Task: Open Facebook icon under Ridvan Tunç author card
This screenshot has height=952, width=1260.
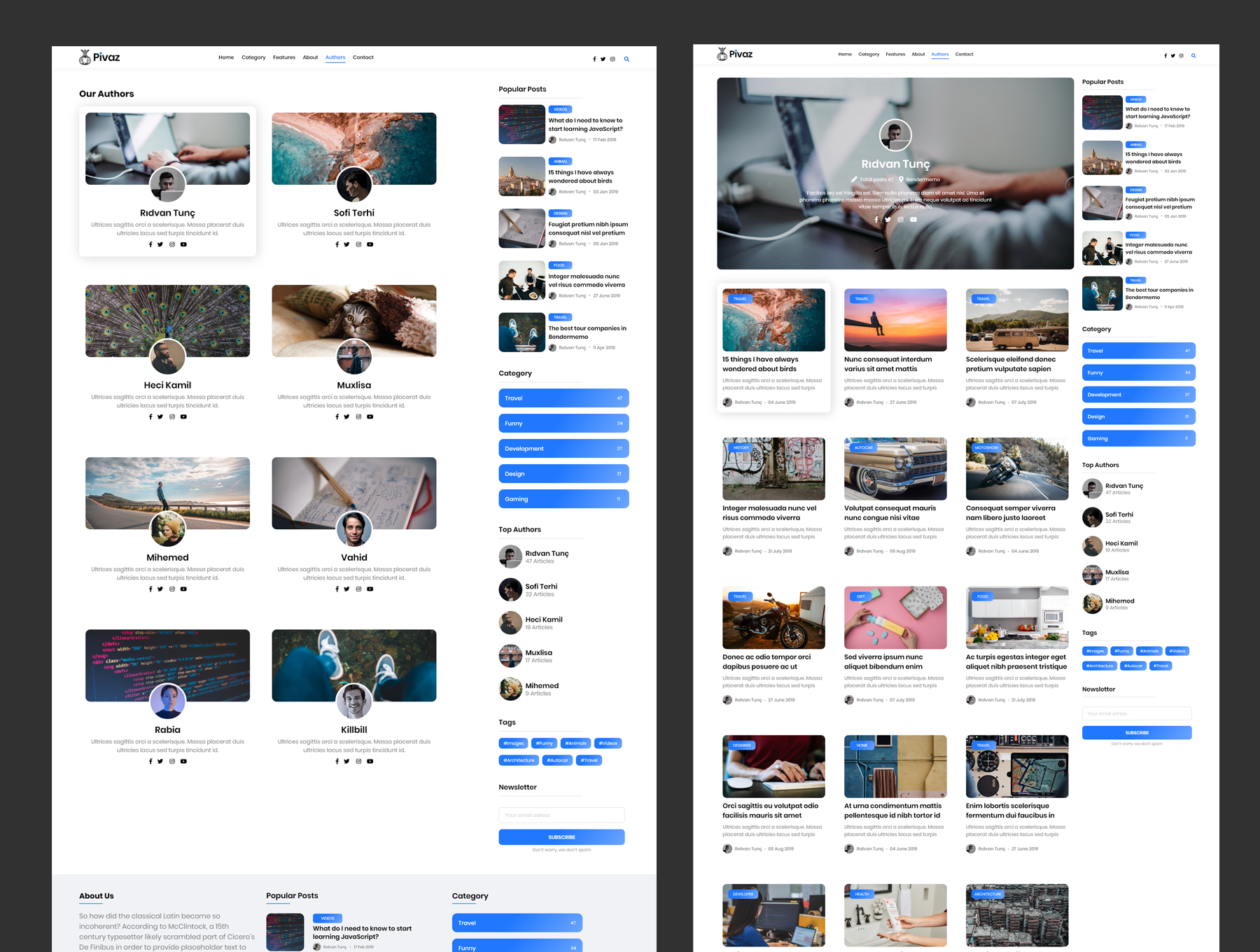Action: coord(150,244)
